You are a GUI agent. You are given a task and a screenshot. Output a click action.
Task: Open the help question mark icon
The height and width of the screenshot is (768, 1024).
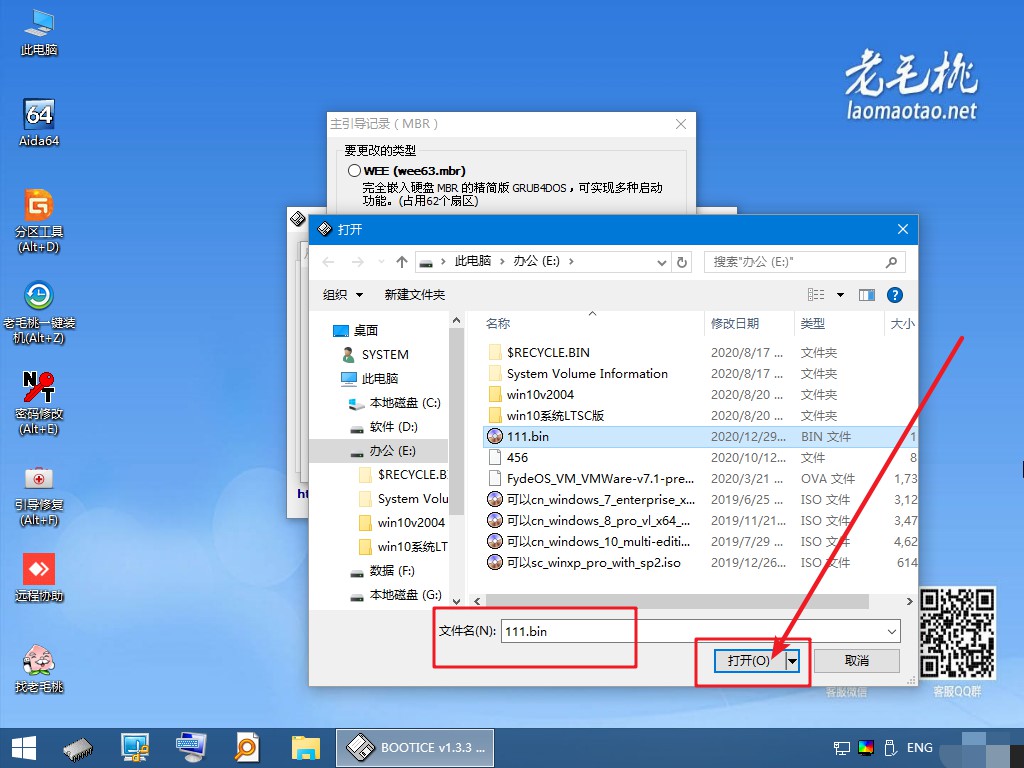pos(895,295)
